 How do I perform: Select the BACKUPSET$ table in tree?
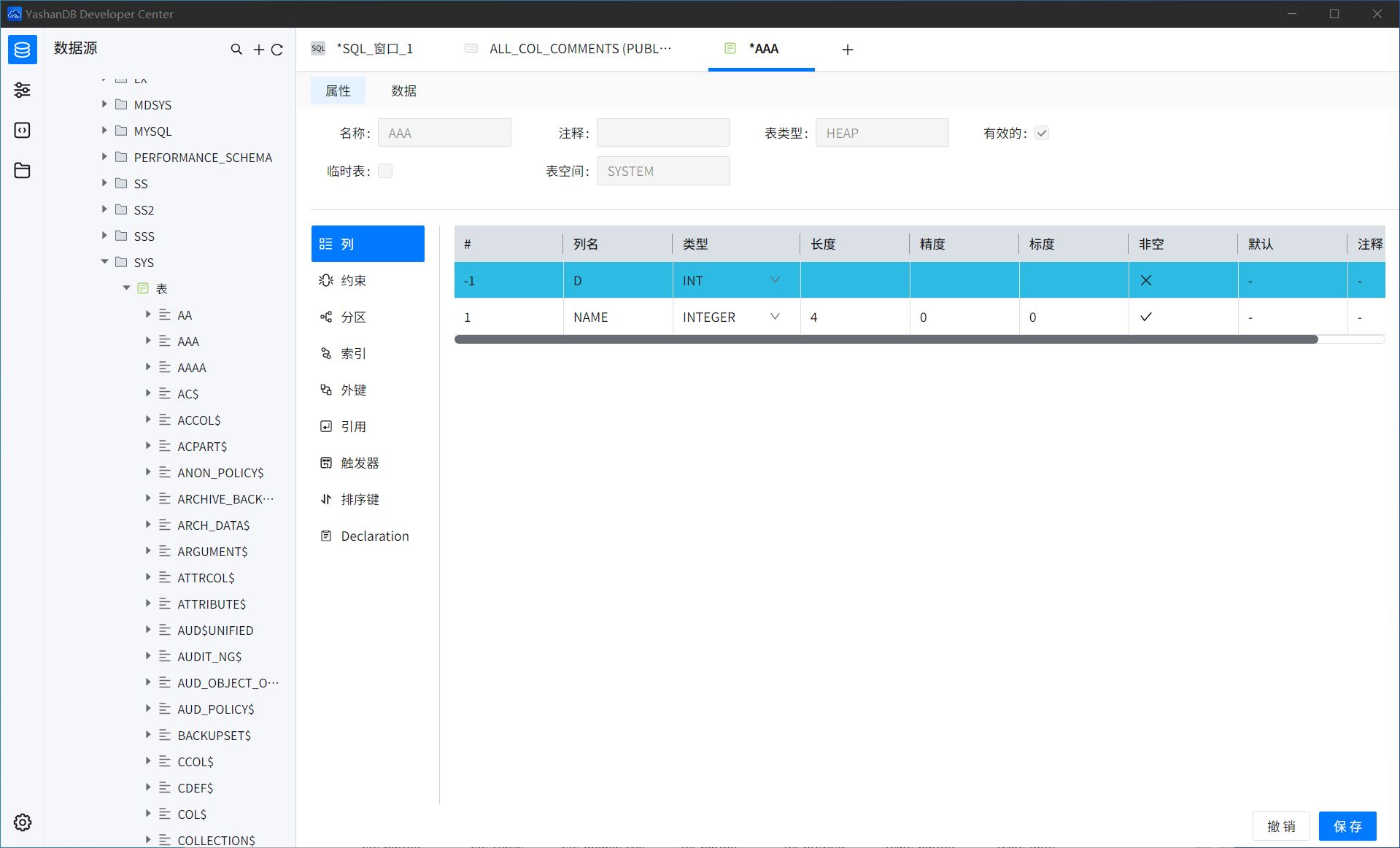pyautogui.click(x=214, y=736)
